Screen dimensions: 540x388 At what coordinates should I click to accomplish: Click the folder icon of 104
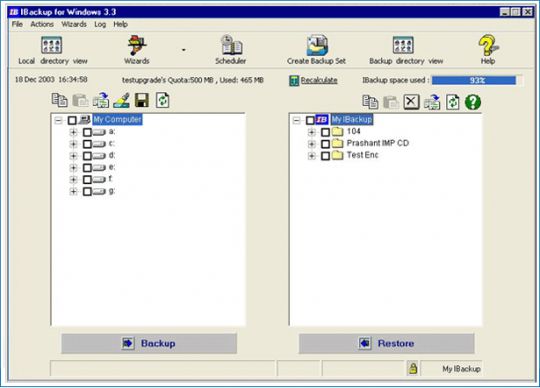[338, 132]
